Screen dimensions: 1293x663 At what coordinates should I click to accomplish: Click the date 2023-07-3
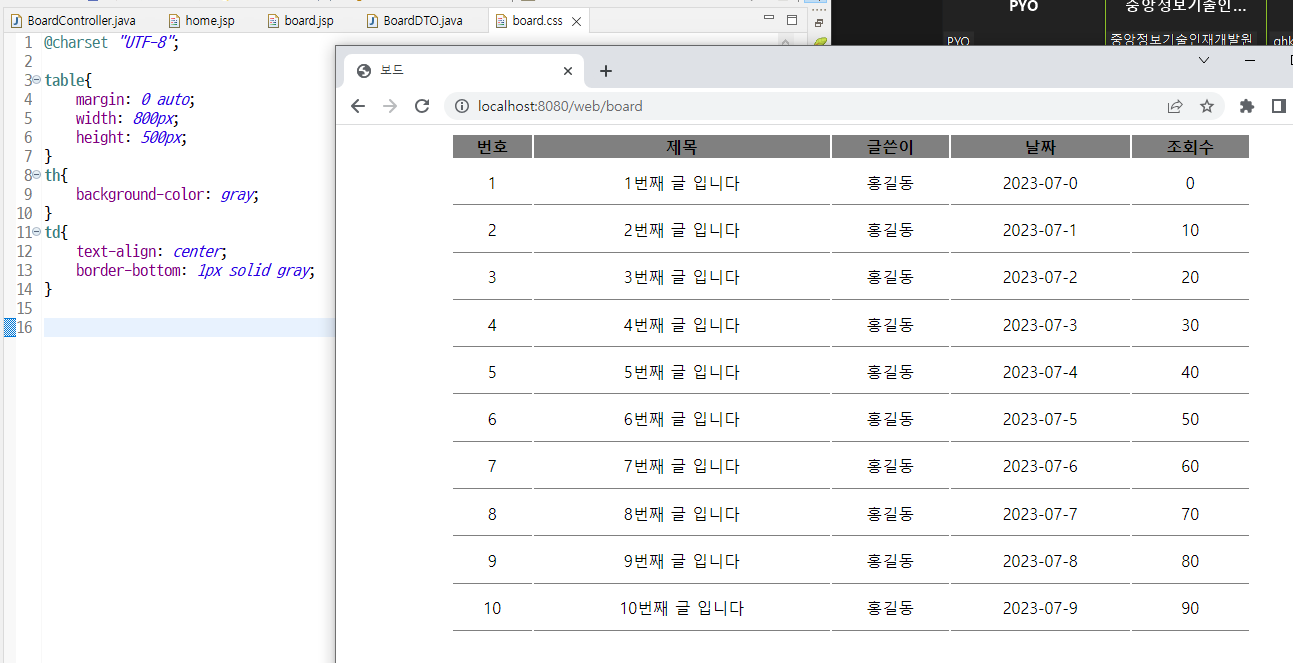(x=1040, y=325)
